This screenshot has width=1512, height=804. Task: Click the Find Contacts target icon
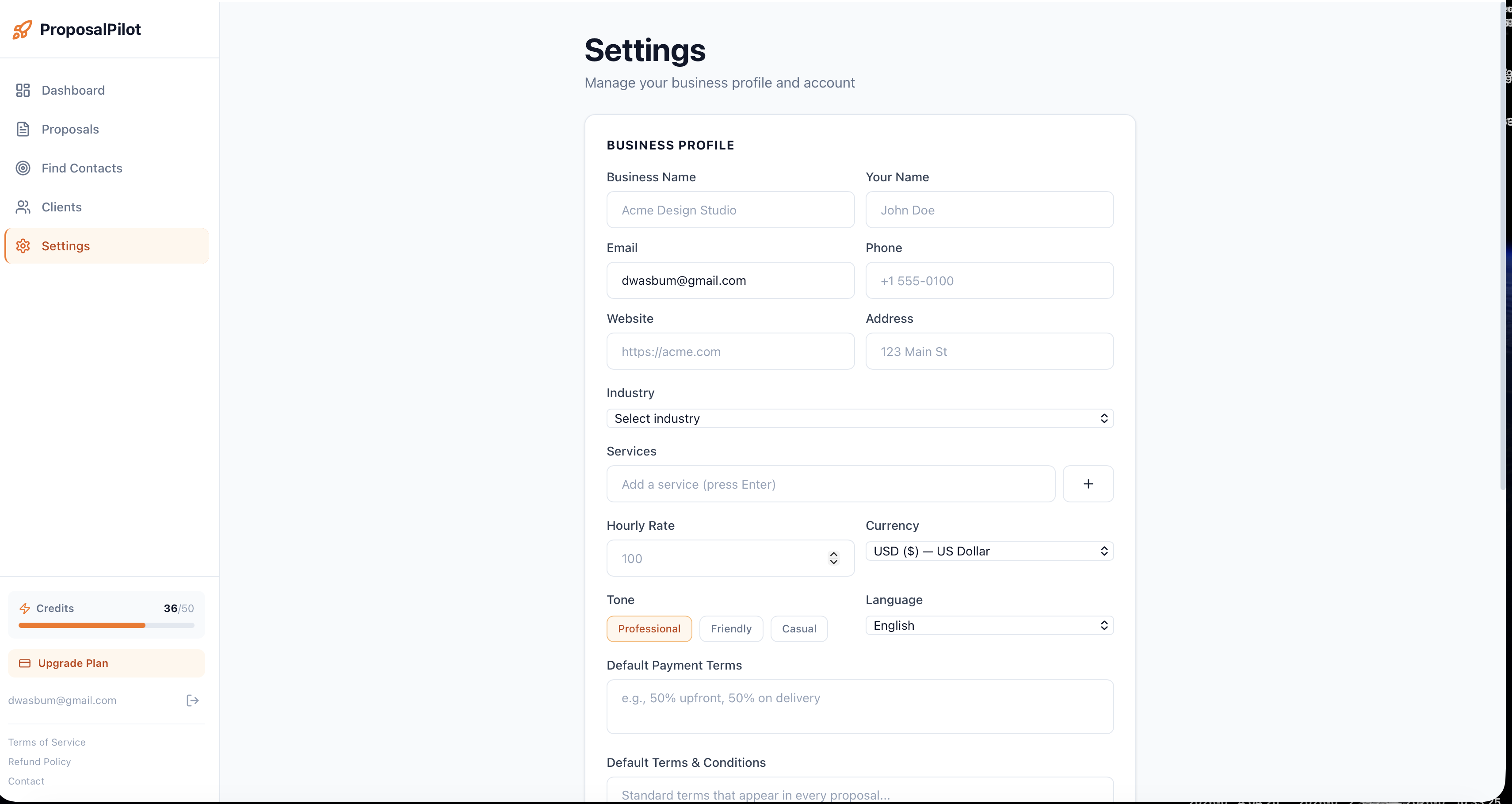(23, 168)
